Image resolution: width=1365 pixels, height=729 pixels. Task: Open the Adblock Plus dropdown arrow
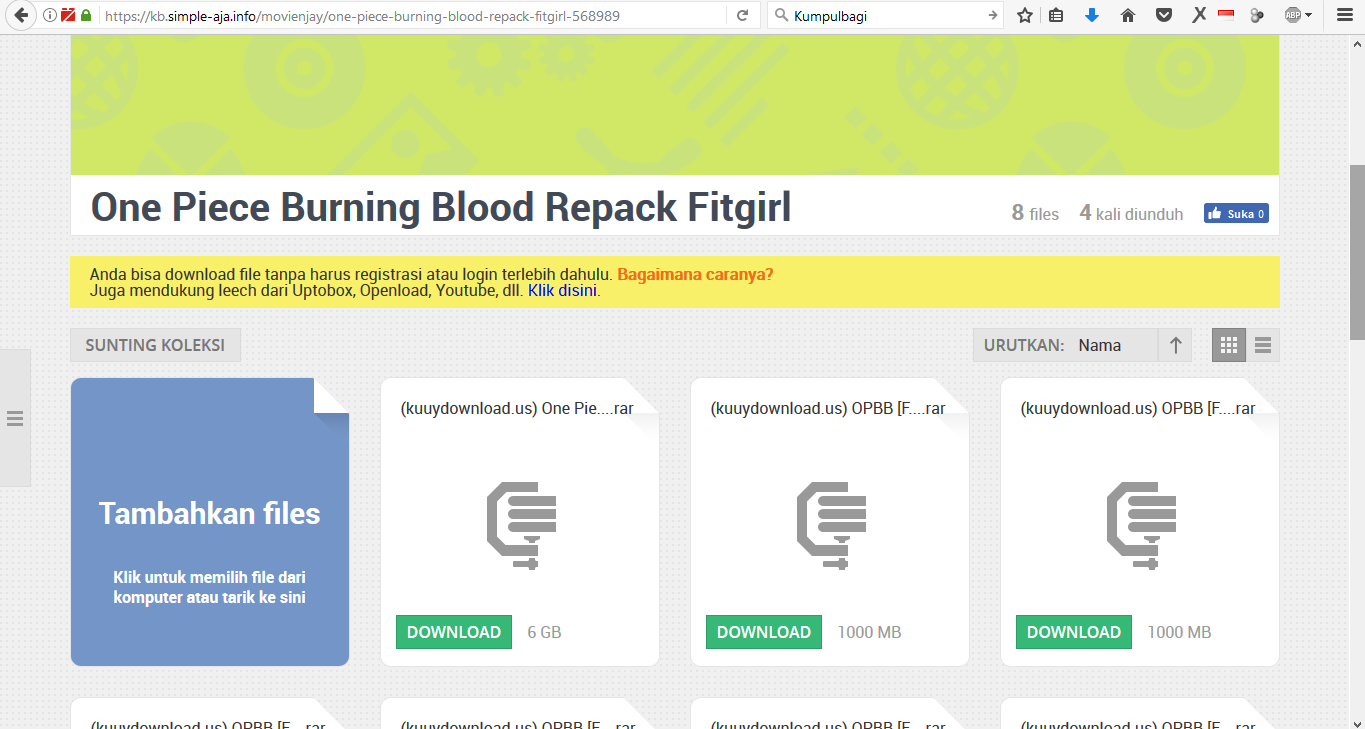[x=1309, y=16]
